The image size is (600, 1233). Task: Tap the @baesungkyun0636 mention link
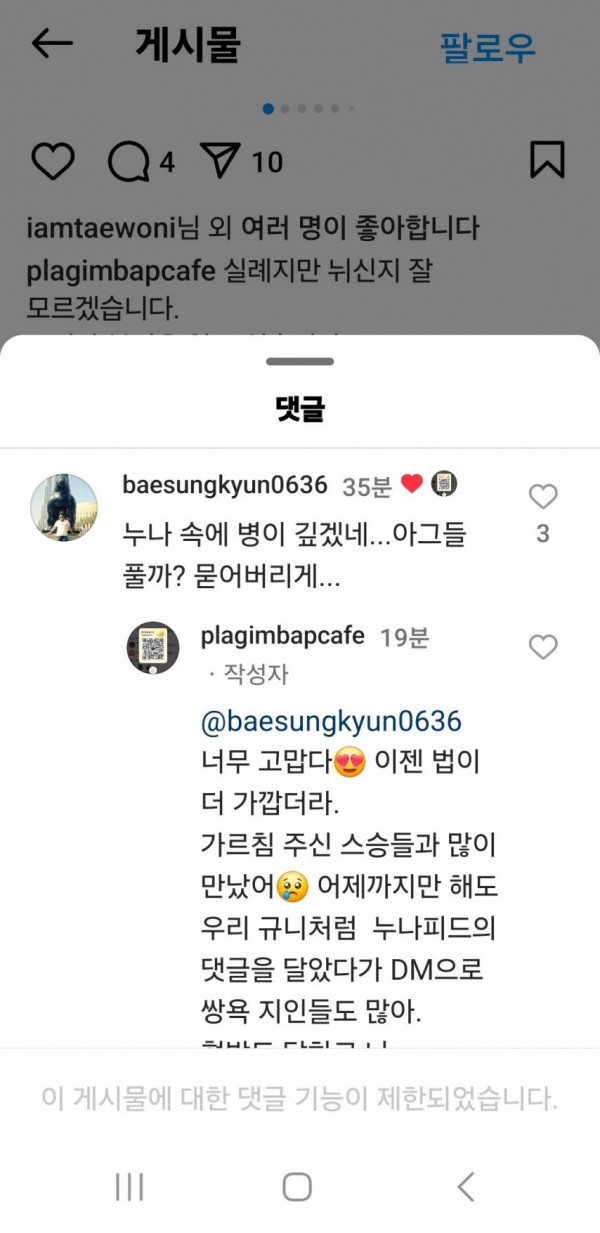pos(331,721)
